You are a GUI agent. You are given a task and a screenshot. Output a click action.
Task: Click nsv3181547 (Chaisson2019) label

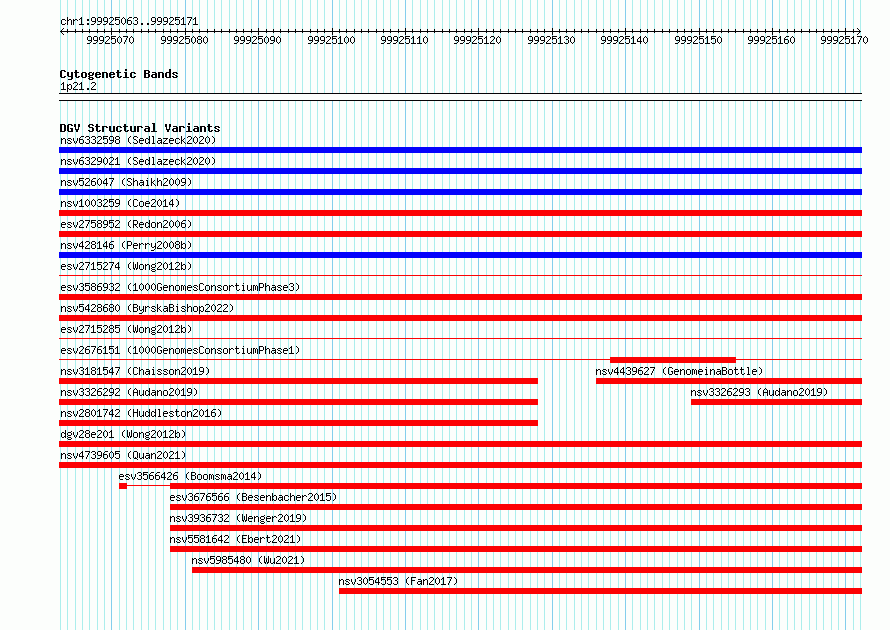pyautogui.click(x=135, y=371)
